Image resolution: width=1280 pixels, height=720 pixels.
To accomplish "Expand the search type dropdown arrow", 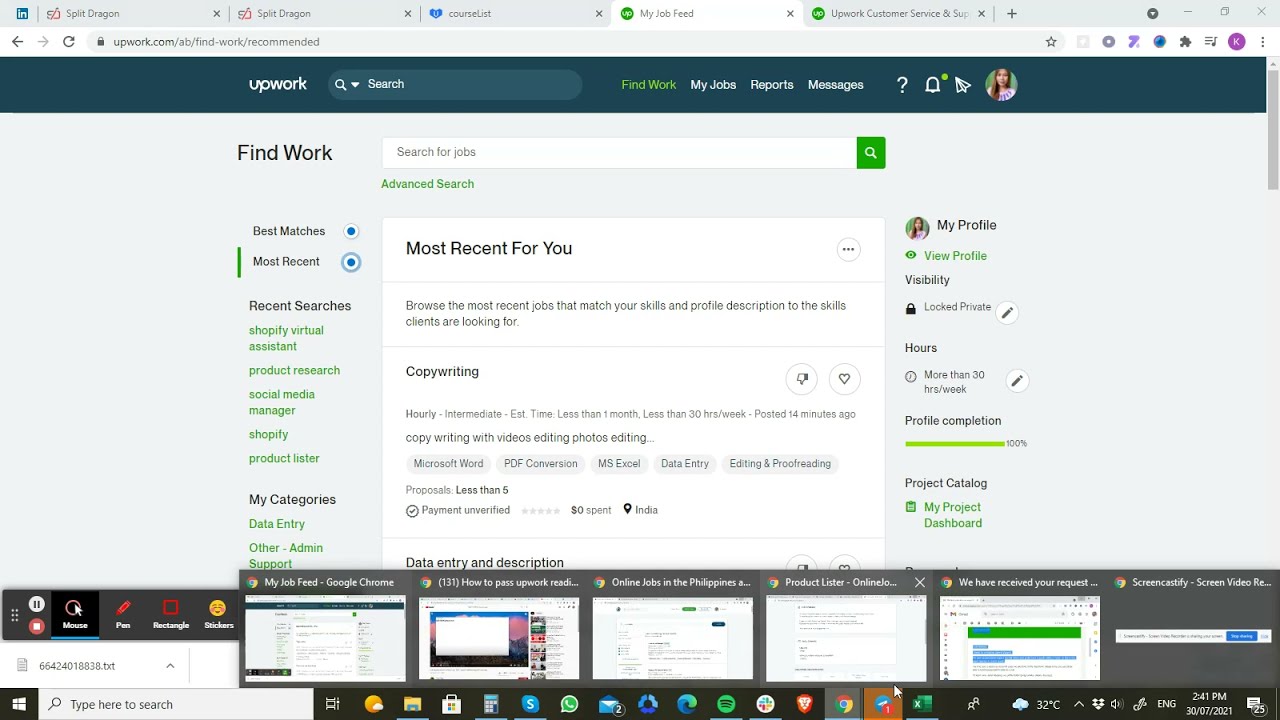I will [355, 85].
